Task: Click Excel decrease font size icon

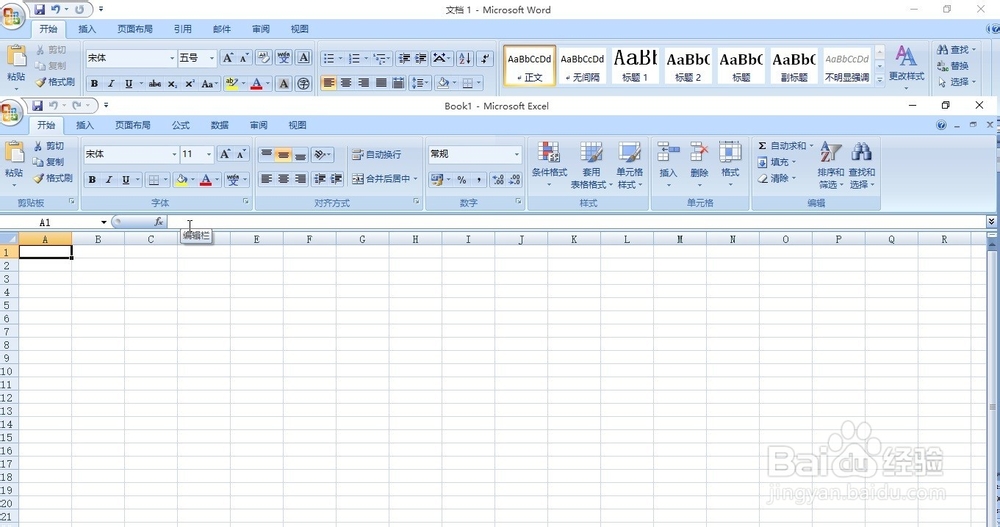Action: point(241,154)
